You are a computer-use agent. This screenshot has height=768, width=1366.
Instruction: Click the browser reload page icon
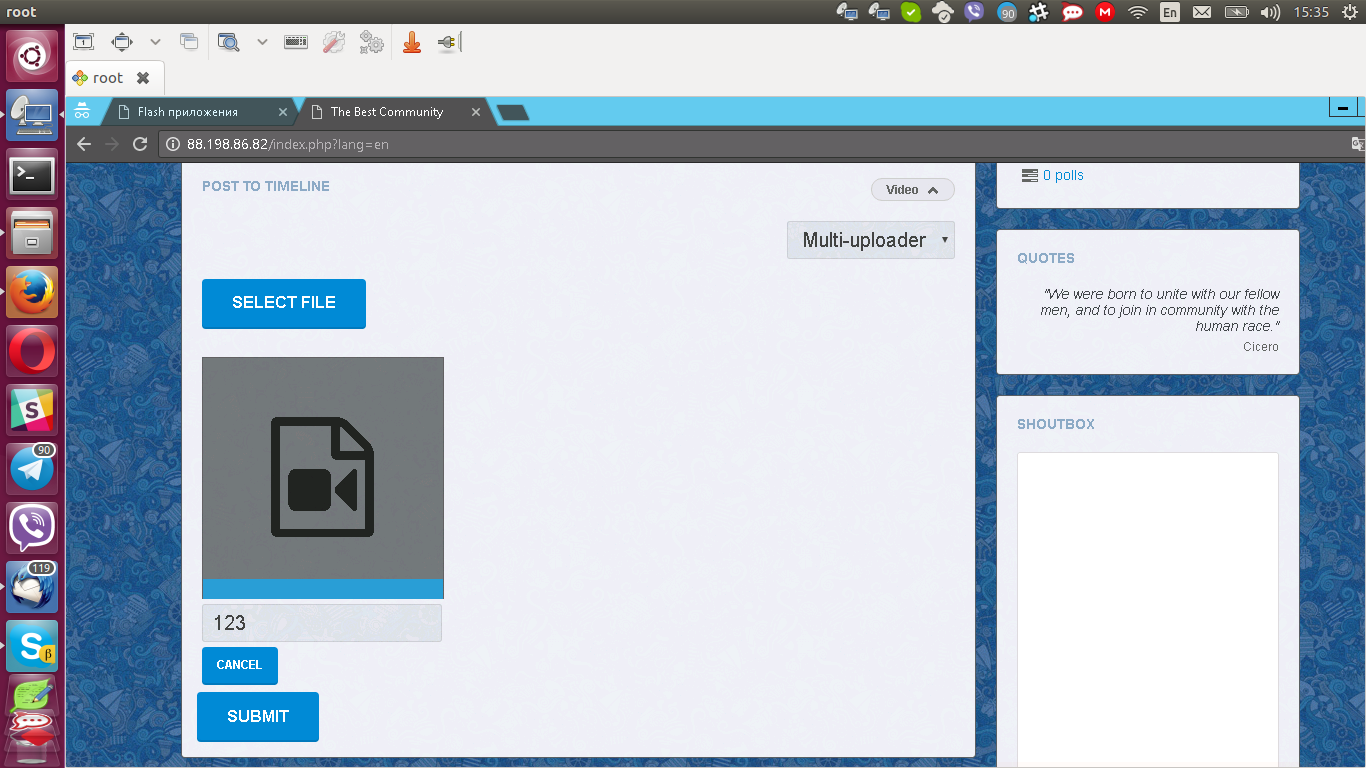pyautogui.click(x=140, y=144)
